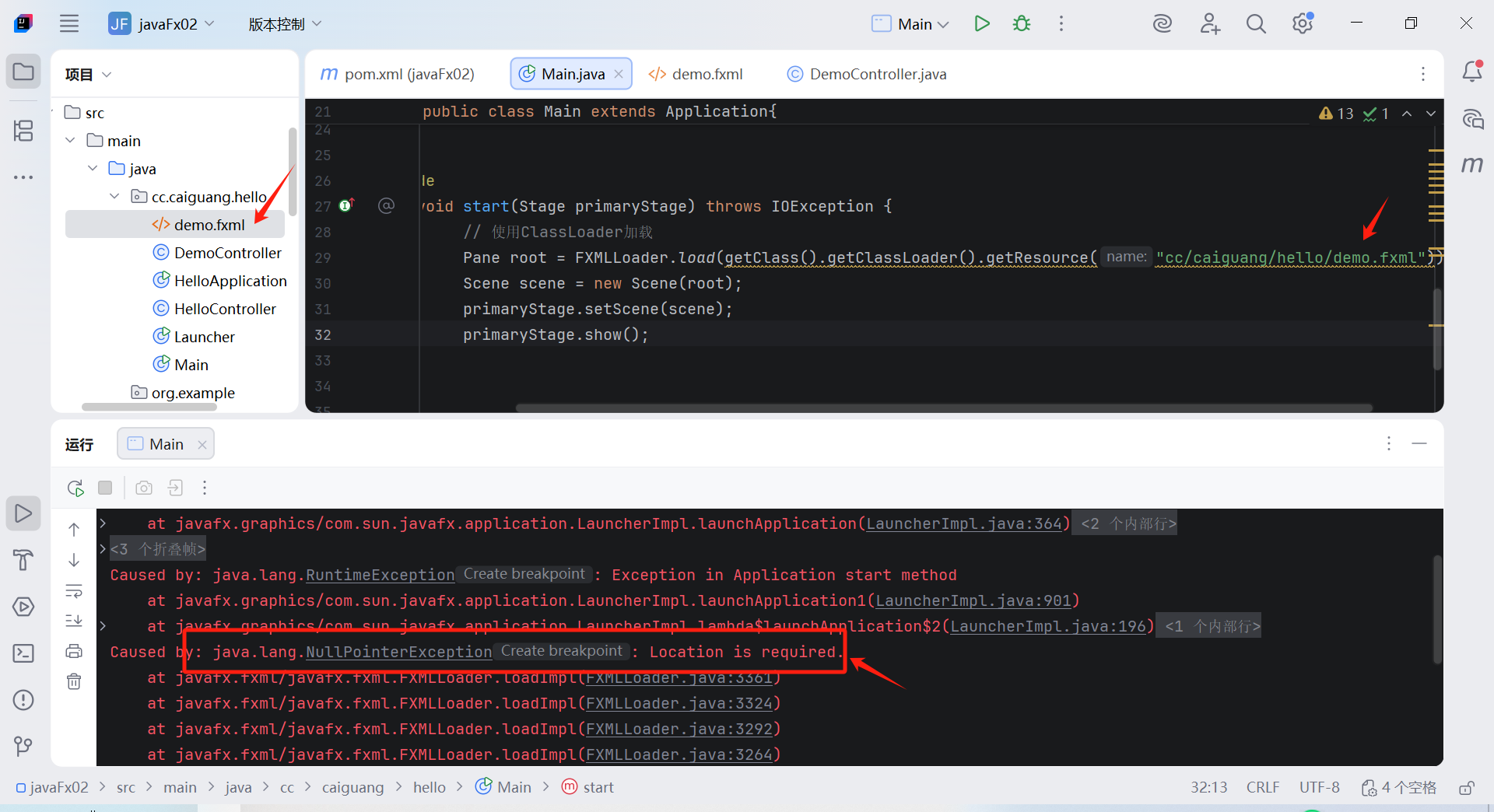Screen dimensions: 1494x812
Task: Open more run toolbar options
Action: pyautogui.click(x=205, y=488)
